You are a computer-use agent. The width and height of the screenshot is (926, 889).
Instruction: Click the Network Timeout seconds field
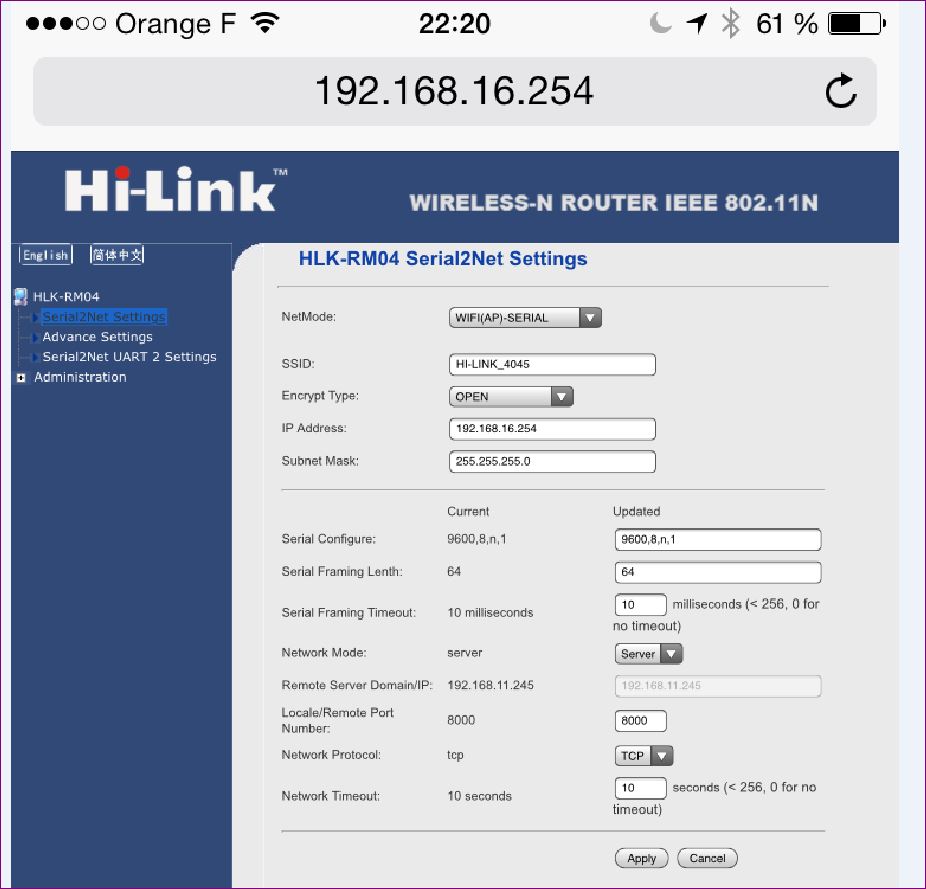tap(641, 787)
